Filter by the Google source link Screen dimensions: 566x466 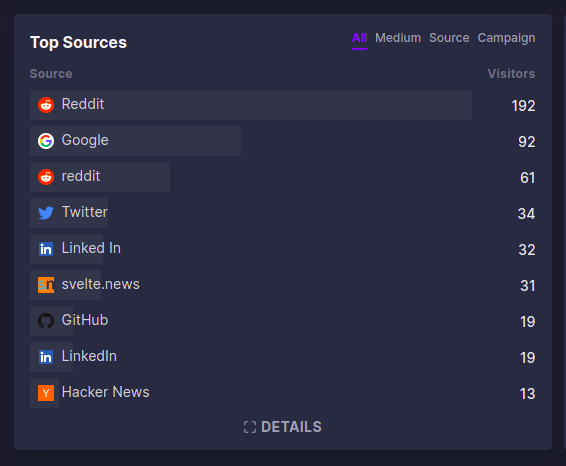[x=85, y=140]
